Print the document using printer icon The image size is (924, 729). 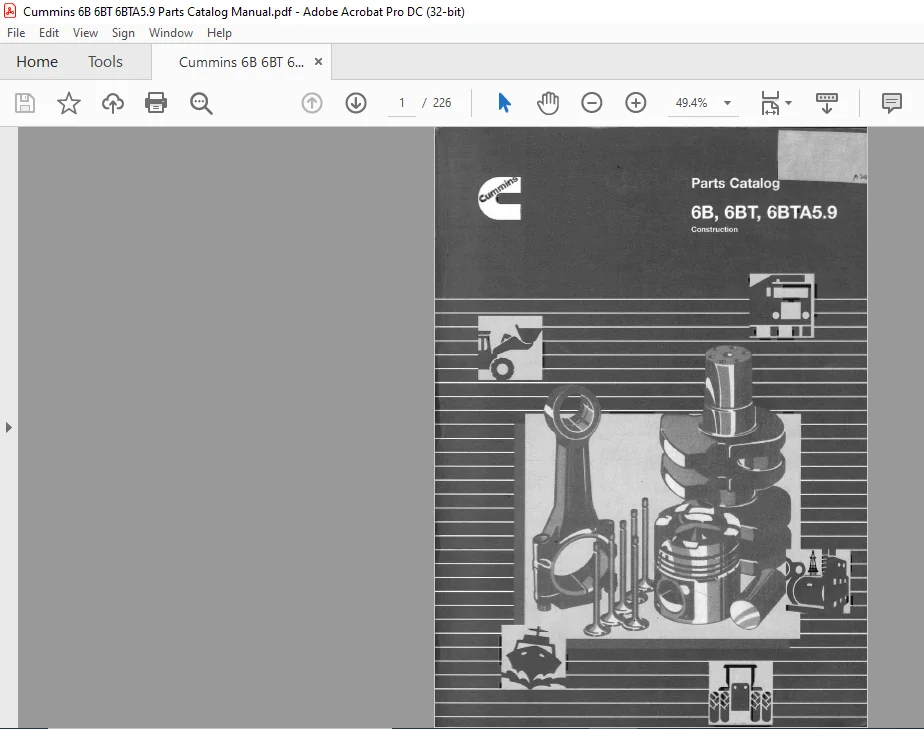(x=156, y=103)
